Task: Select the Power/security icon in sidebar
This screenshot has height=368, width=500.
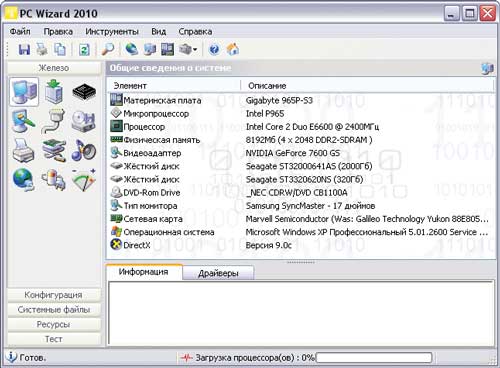Action: 54,180
